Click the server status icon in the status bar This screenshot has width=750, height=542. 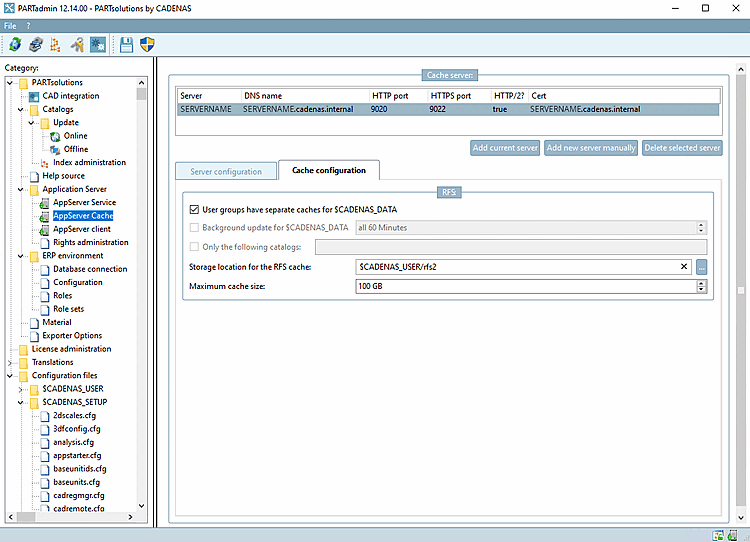click(732, 536)
